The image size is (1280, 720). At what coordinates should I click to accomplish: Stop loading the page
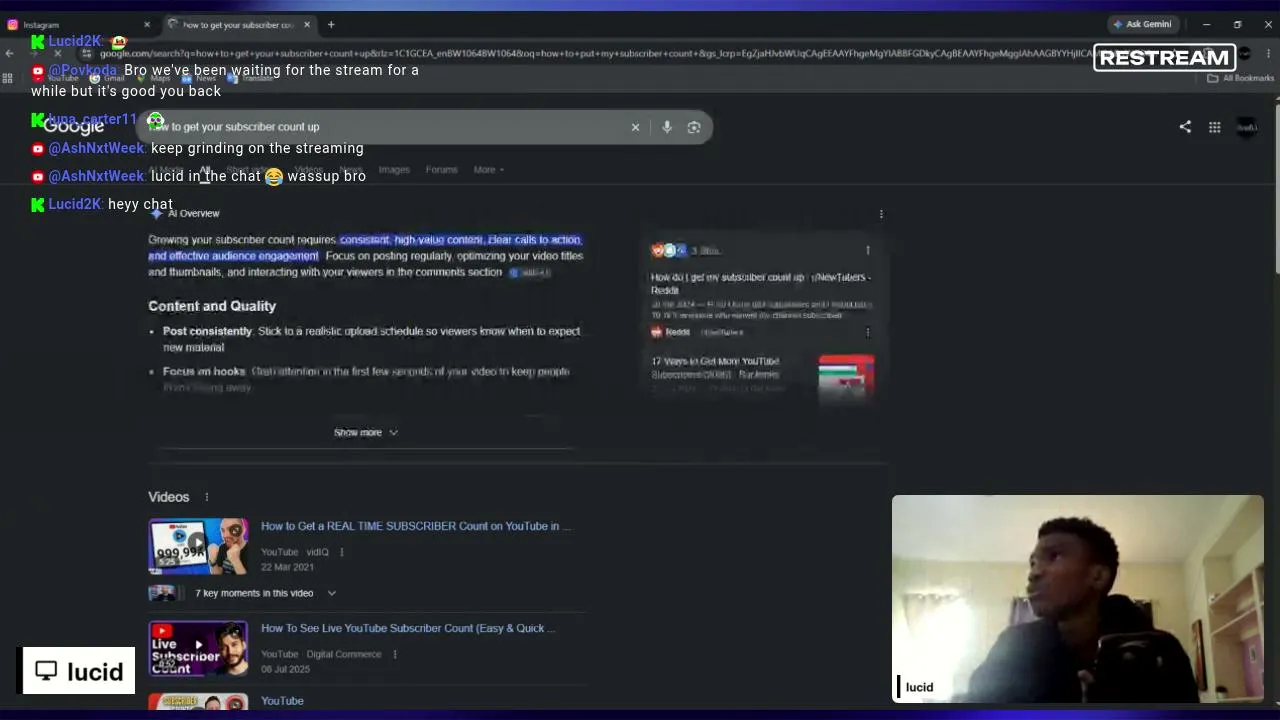tap(57, 53)
